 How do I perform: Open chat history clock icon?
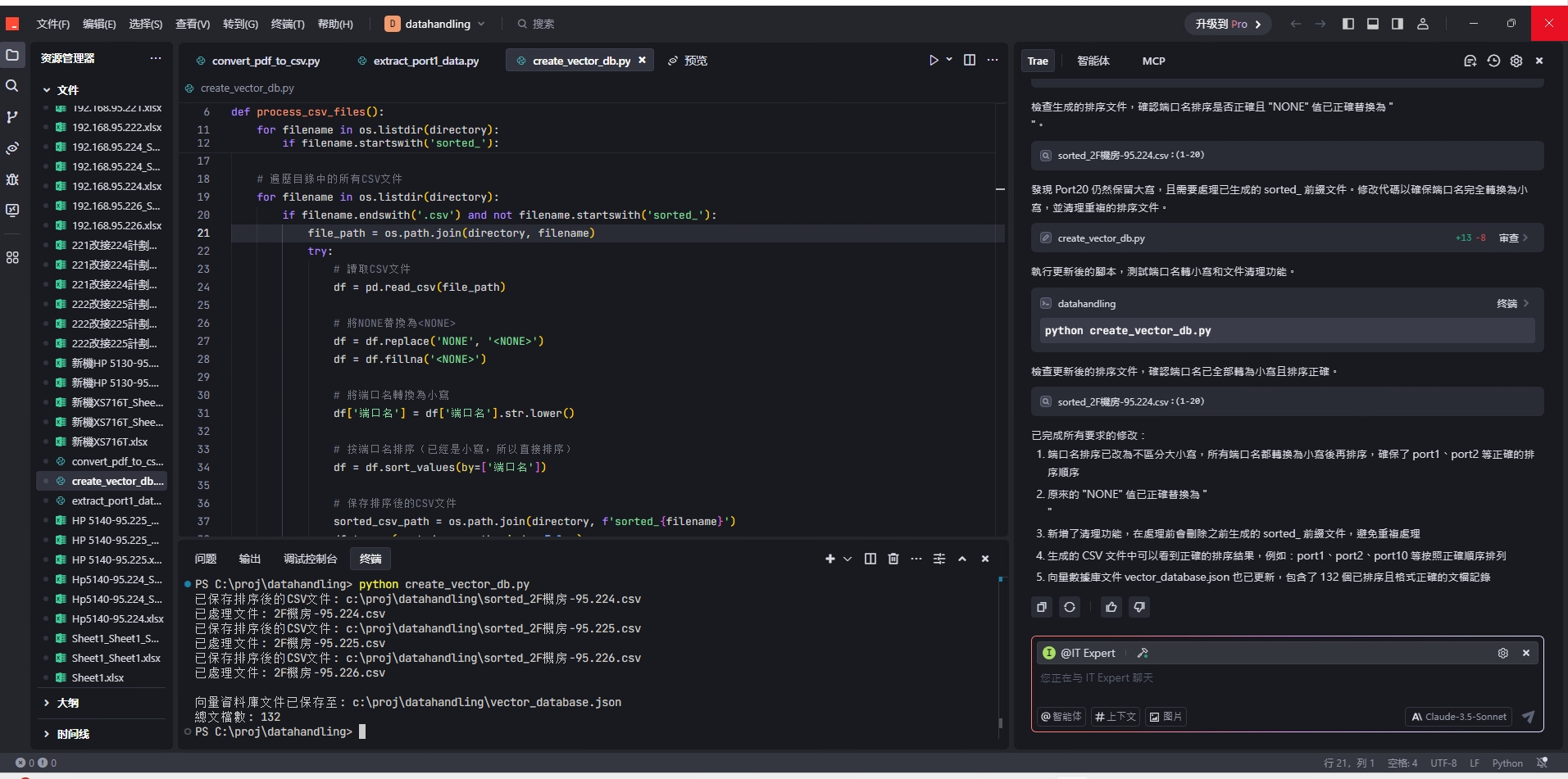point(1493,61)
